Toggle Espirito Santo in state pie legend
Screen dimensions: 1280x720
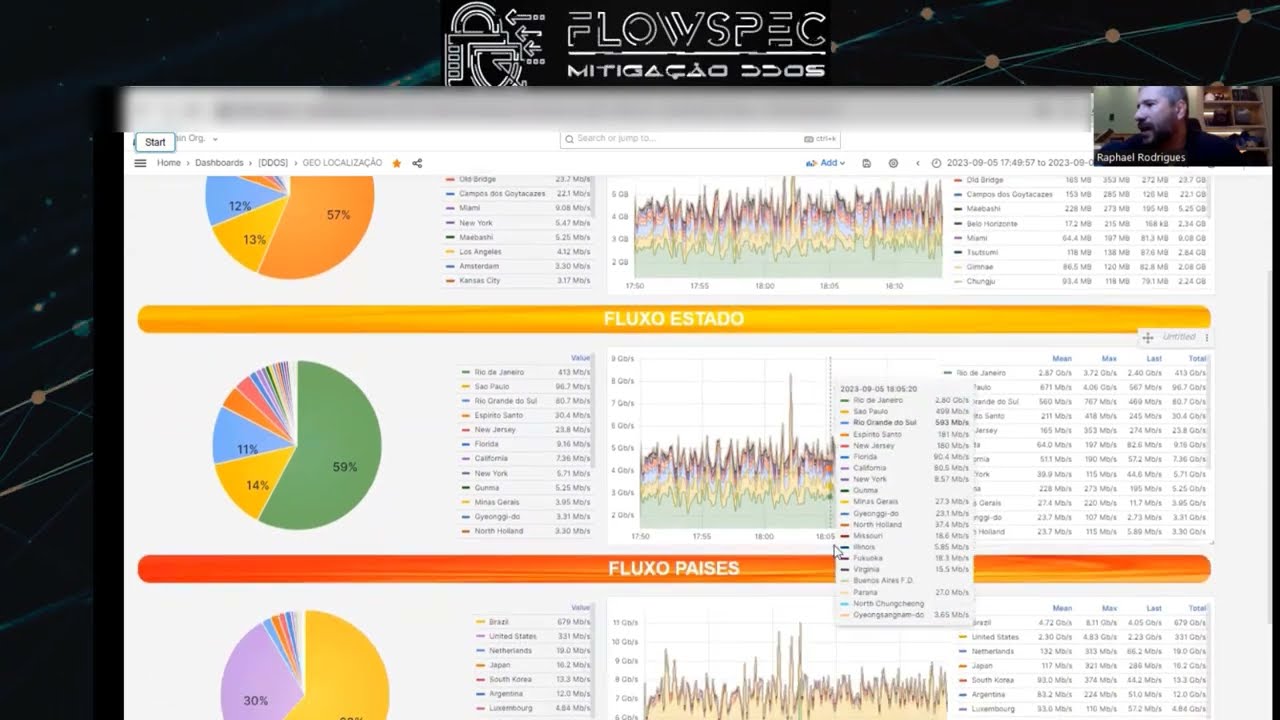[x=498, y=415]
